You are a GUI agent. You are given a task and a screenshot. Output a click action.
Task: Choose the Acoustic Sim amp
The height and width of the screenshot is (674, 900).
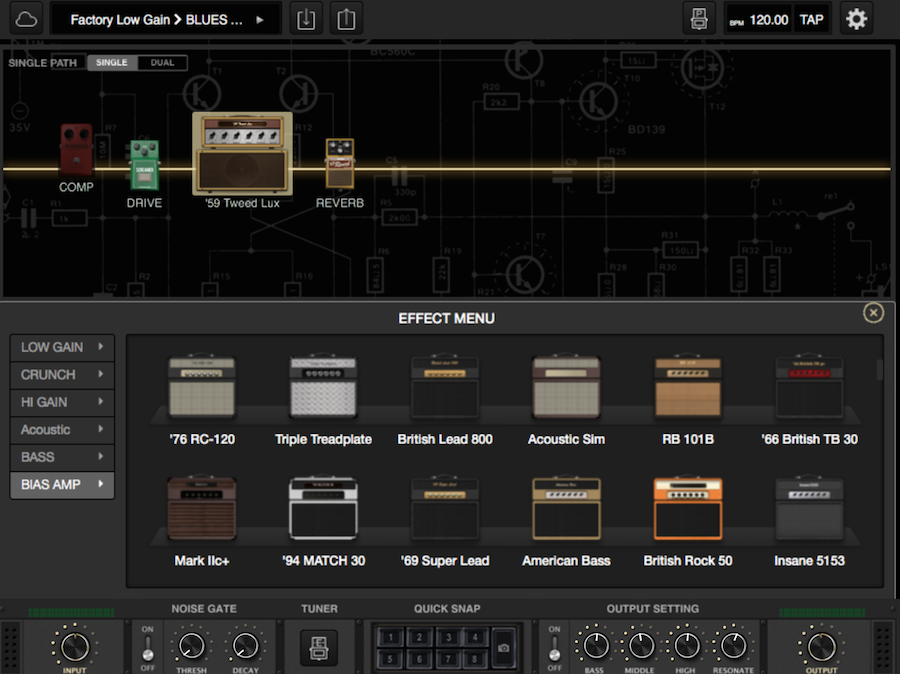[567, 386]
